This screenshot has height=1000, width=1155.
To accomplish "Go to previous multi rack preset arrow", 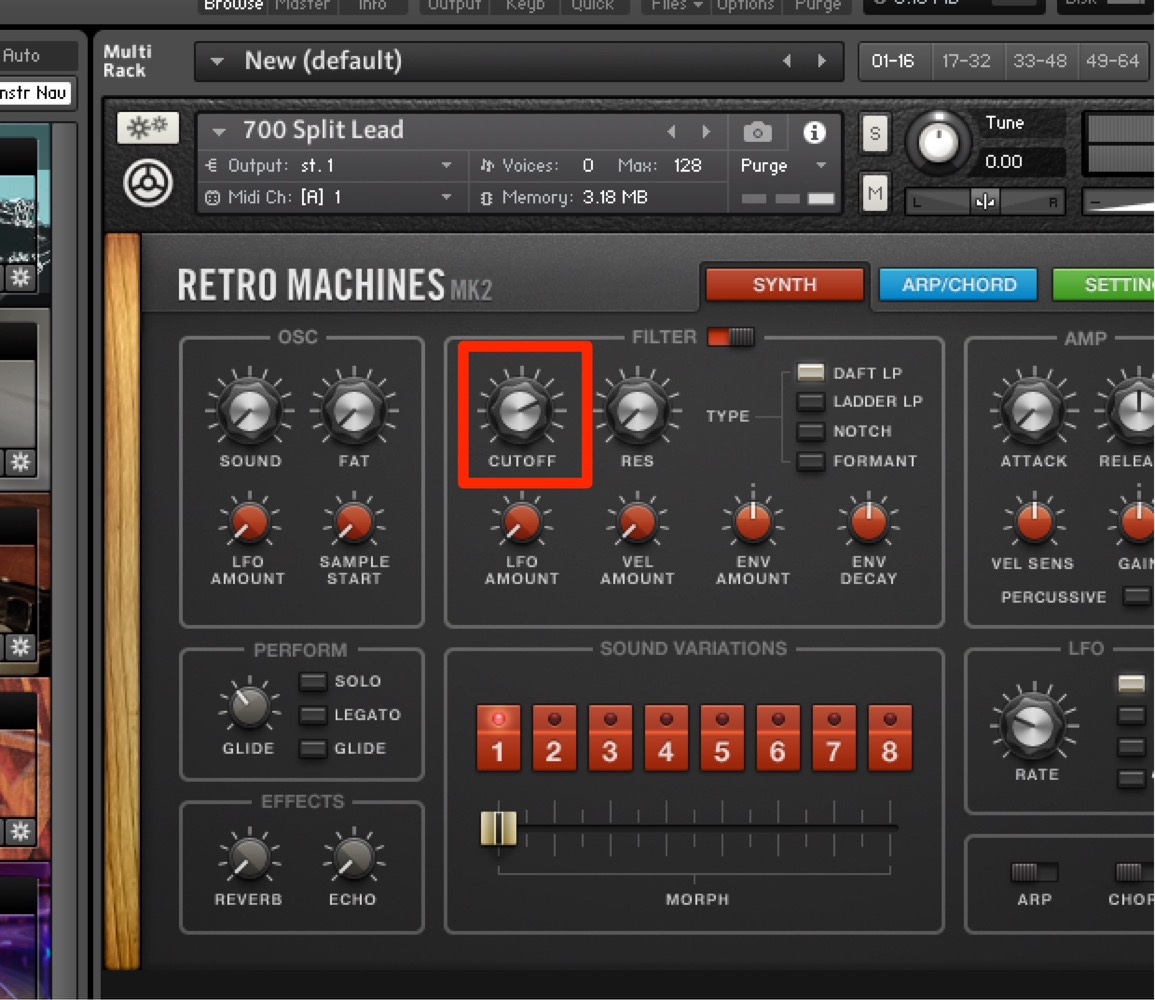I will tap(787, 61).
